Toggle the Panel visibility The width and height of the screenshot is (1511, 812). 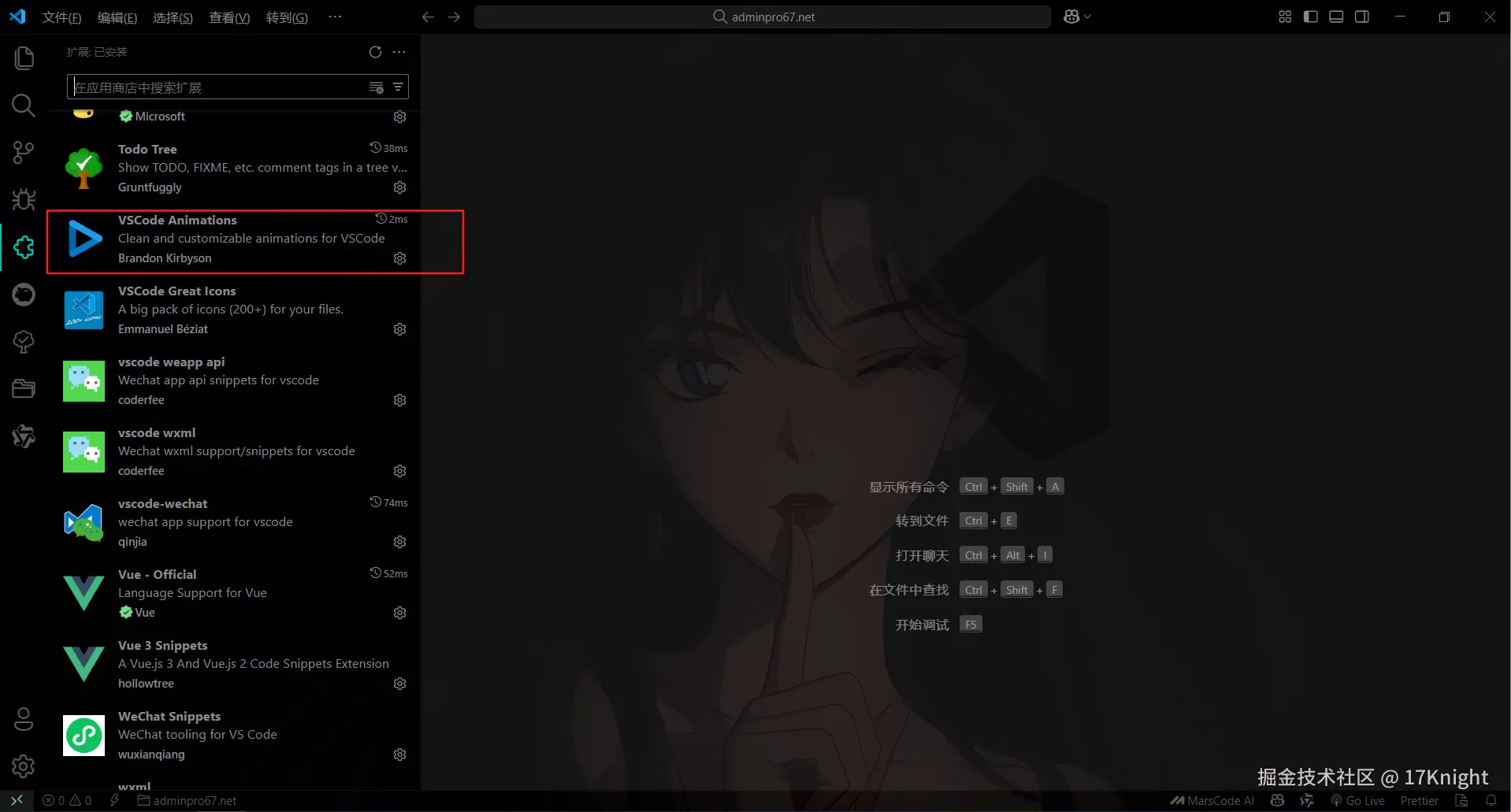coord(1336,16)
